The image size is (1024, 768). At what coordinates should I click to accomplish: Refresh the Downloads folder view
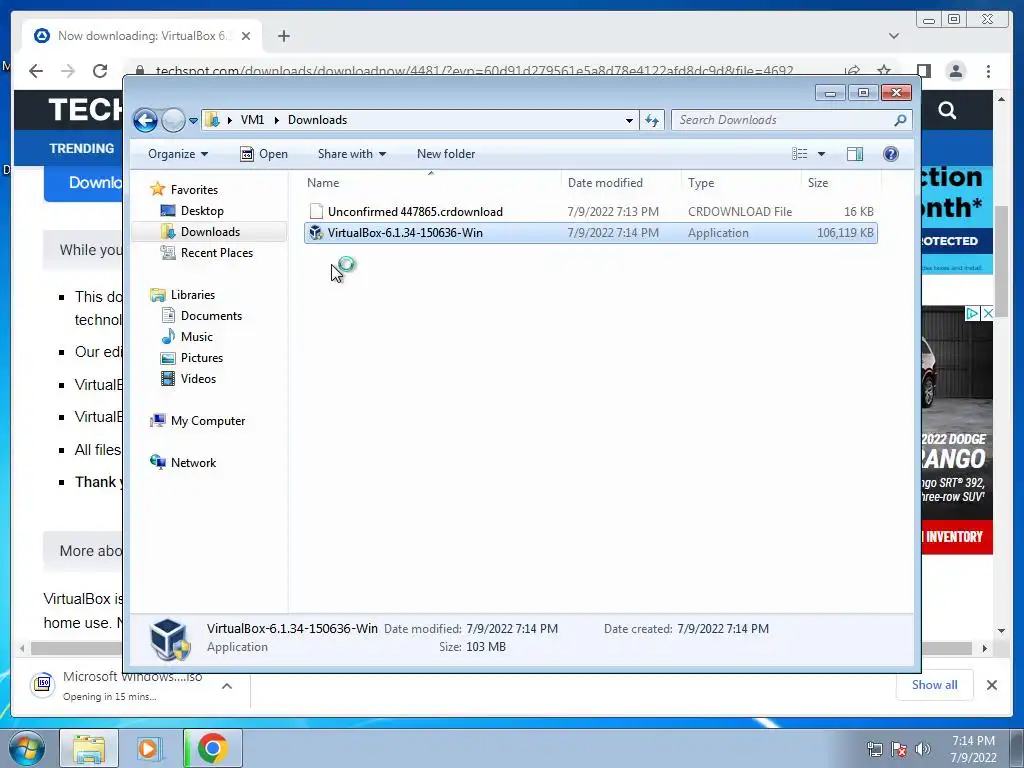[x=652, y=120]
